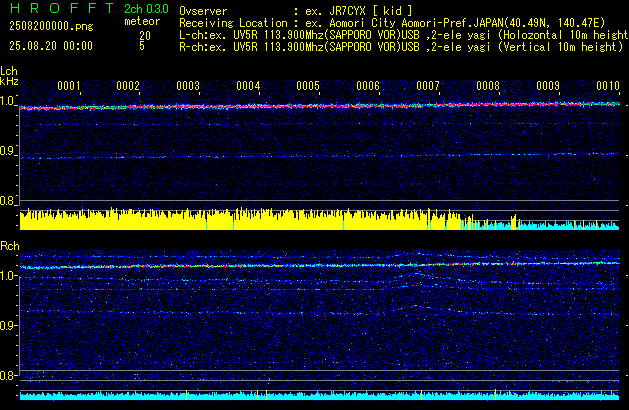Click the 0010 minute marker
Viewport: 629px width, 410px height.
[608, 86]
